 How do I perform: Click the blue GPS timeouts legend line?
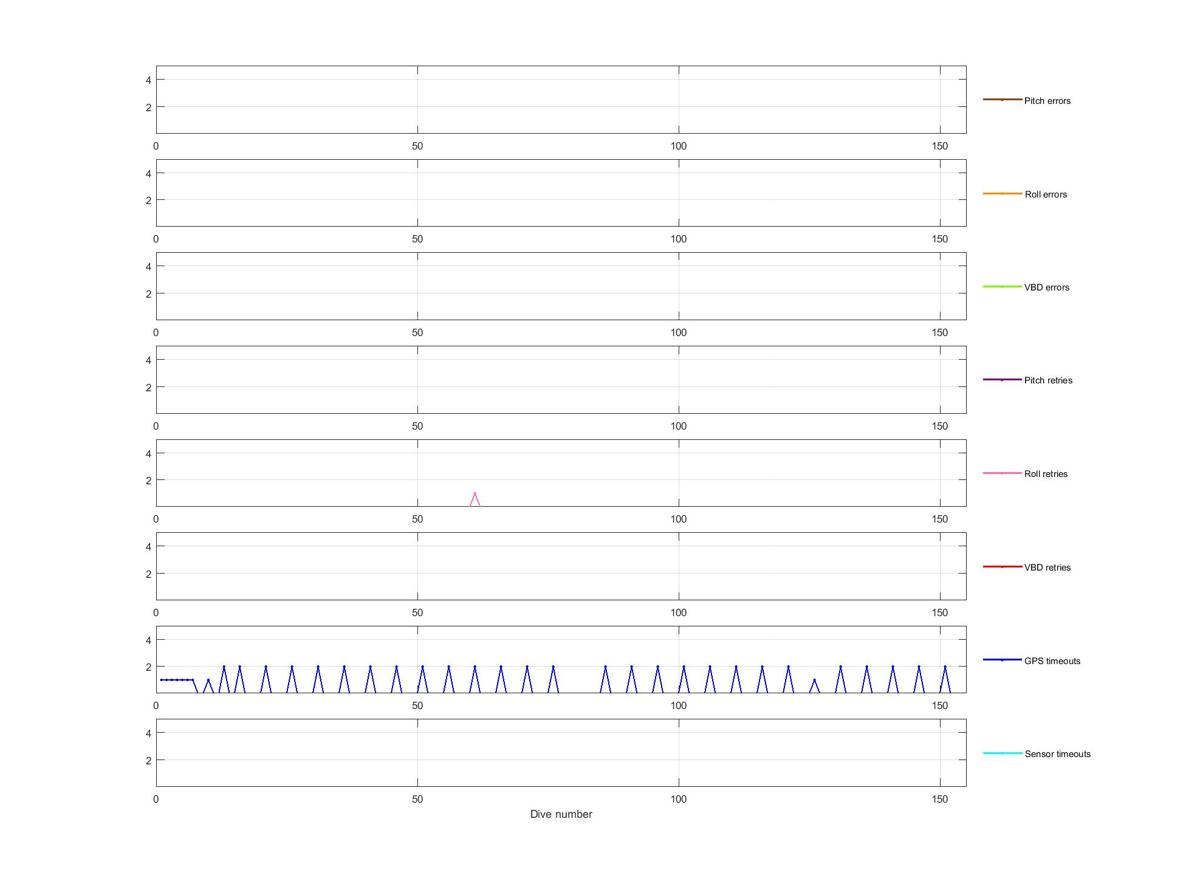tap(1002, 660)
